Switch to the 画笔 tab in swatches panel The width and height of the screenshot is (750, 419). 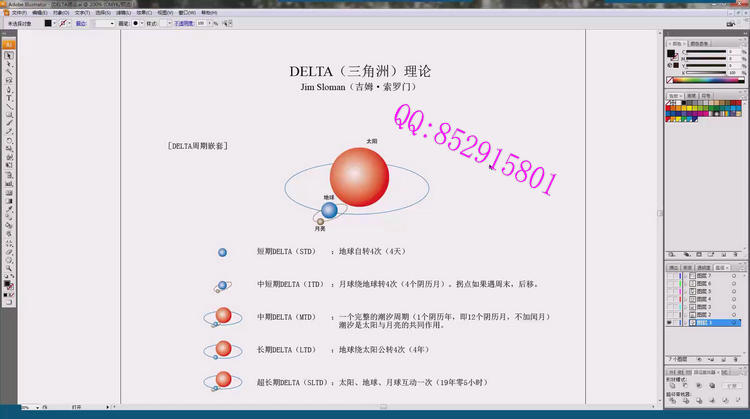tap(689, 96)
